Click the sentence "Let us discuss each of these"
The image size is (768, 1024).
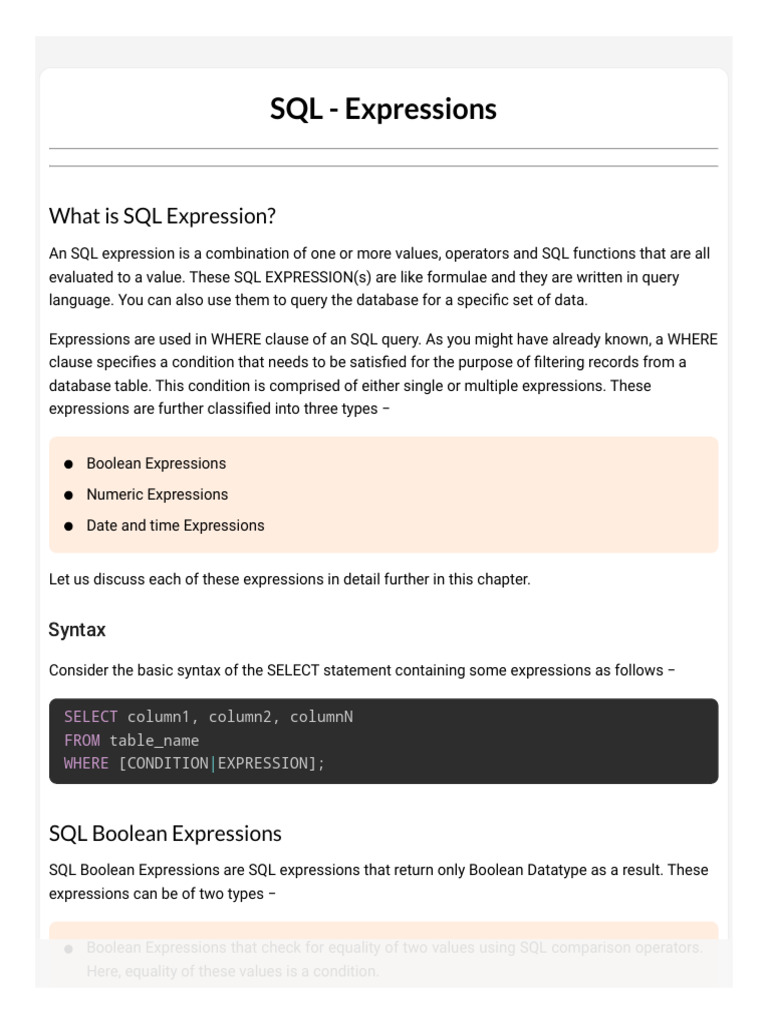click(x=289, y=580)
